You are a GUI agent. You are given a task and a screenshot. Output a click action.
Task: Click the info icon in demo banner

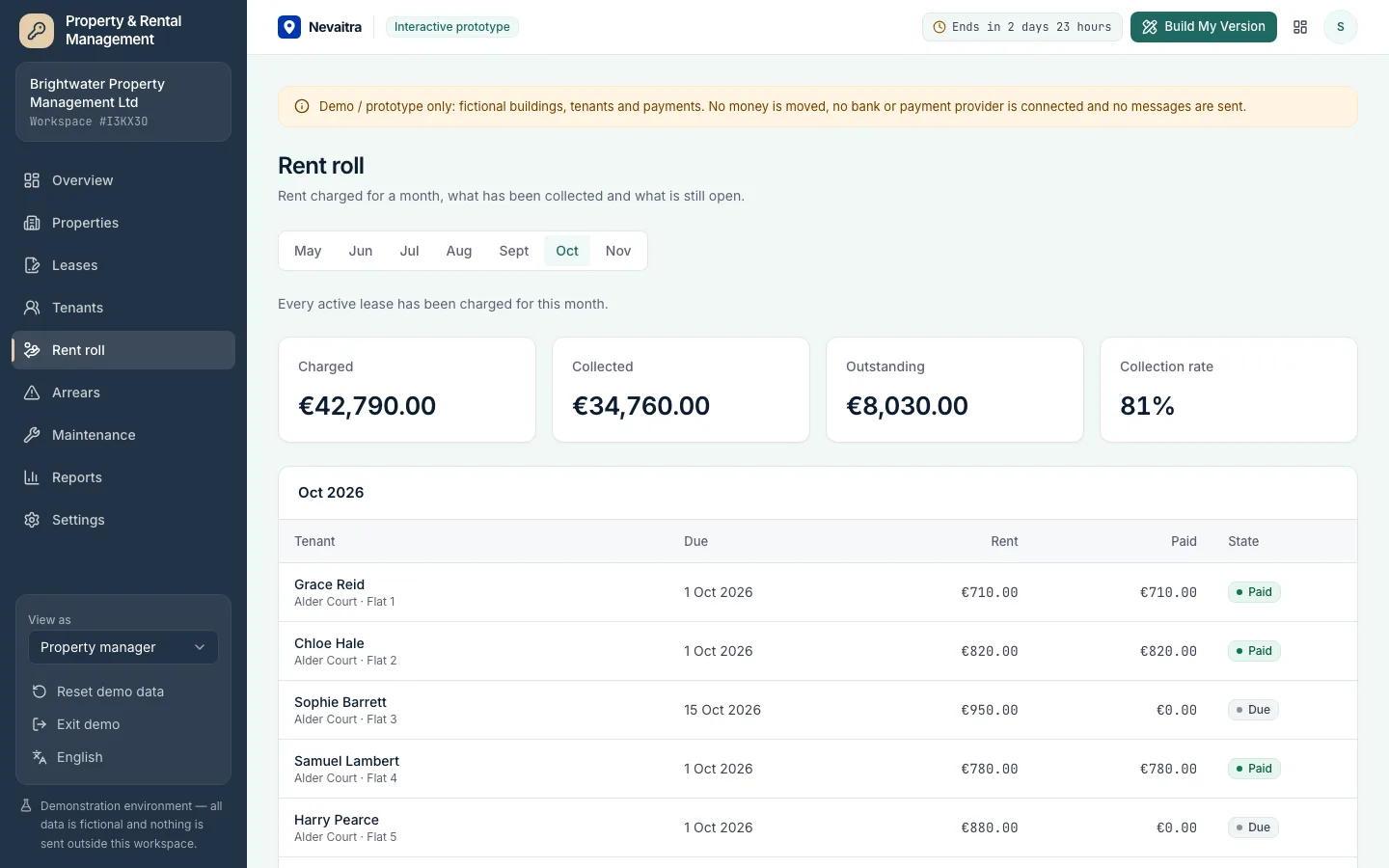click(x=302, y=107)
